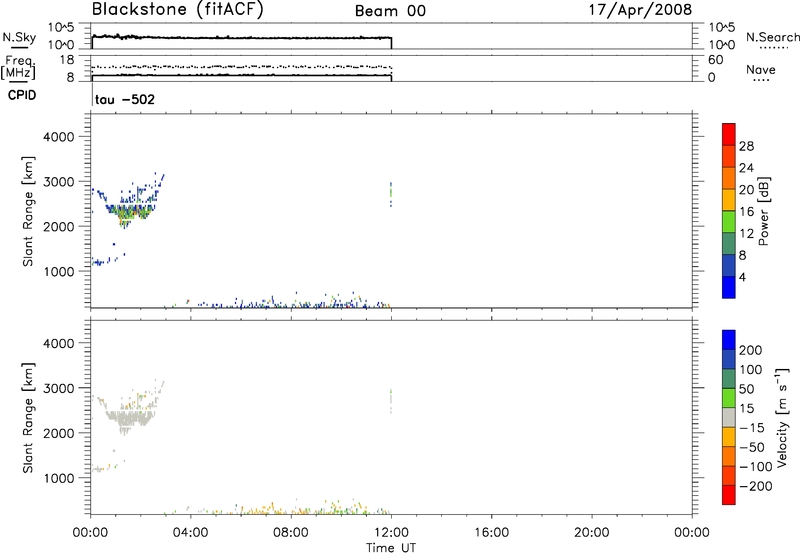This screenshot has width=800, height=554.
Task: Click the Nave legend label
Action: click(760, 70)
